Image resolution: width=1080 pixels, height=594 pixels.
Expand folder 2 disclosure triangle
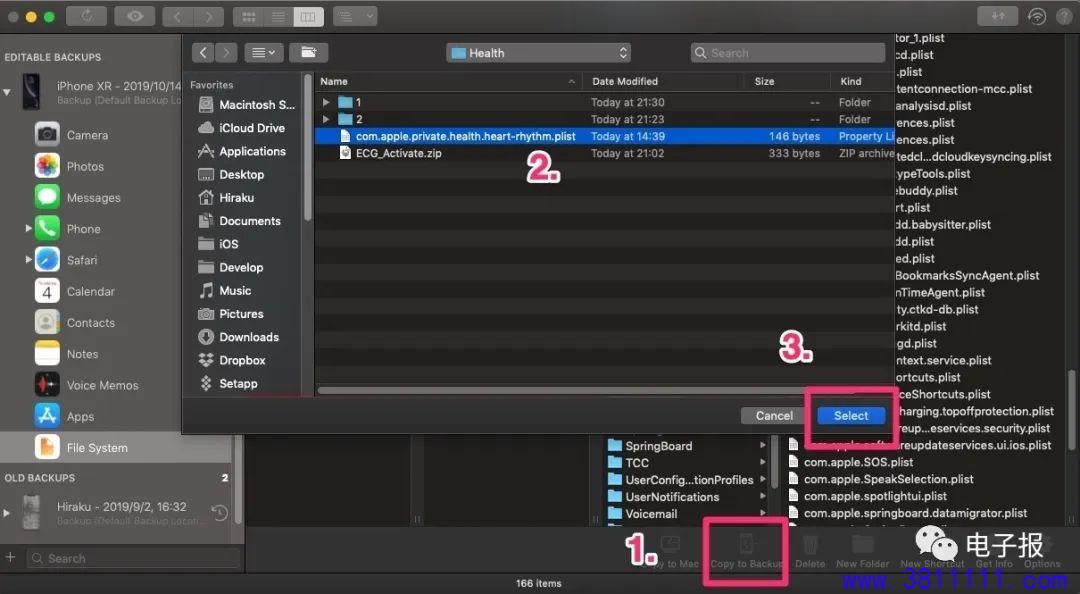point(326,119)
